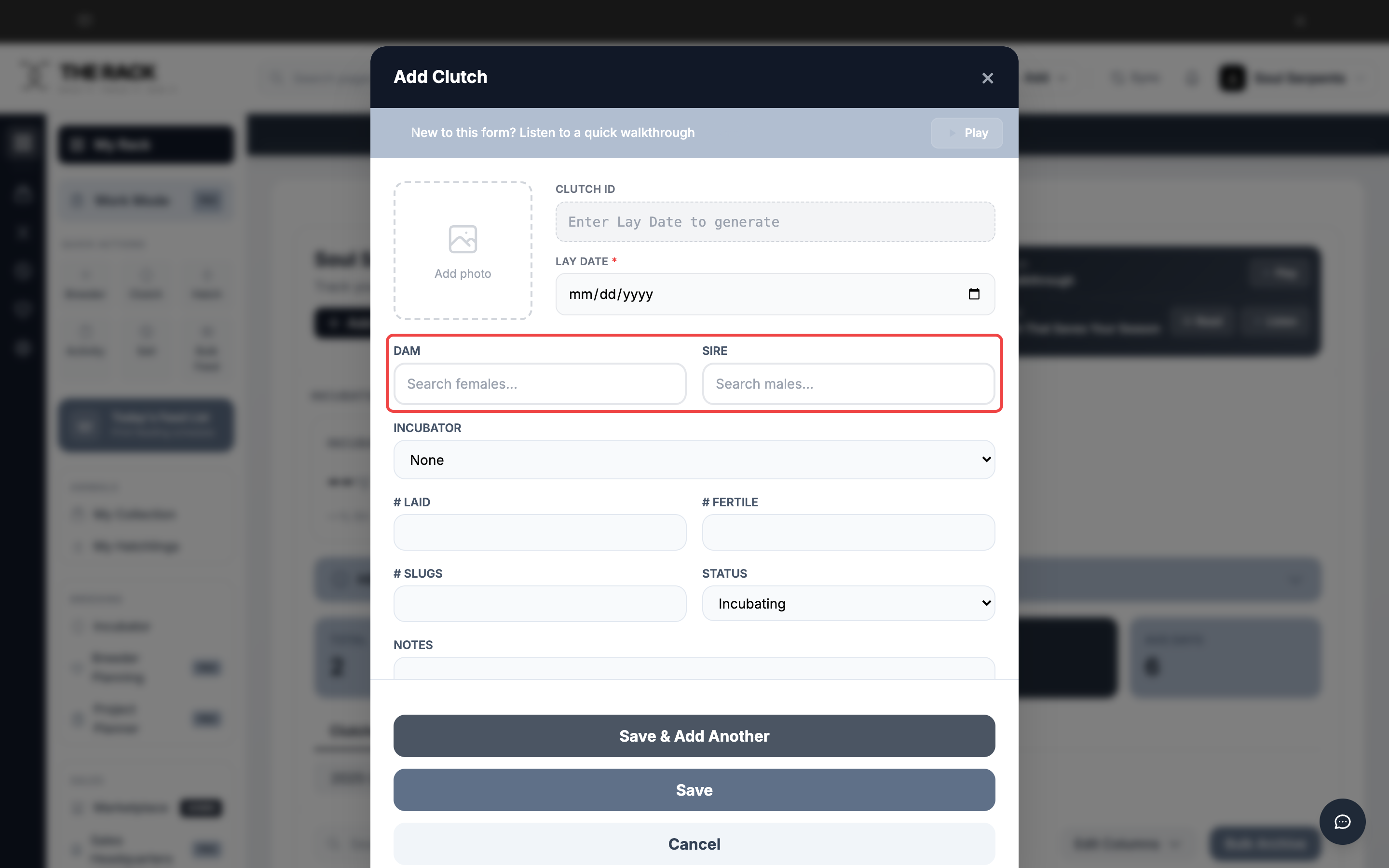Click the Notes text area
The width and height of the screenshot is (1389, 868).
694,668
